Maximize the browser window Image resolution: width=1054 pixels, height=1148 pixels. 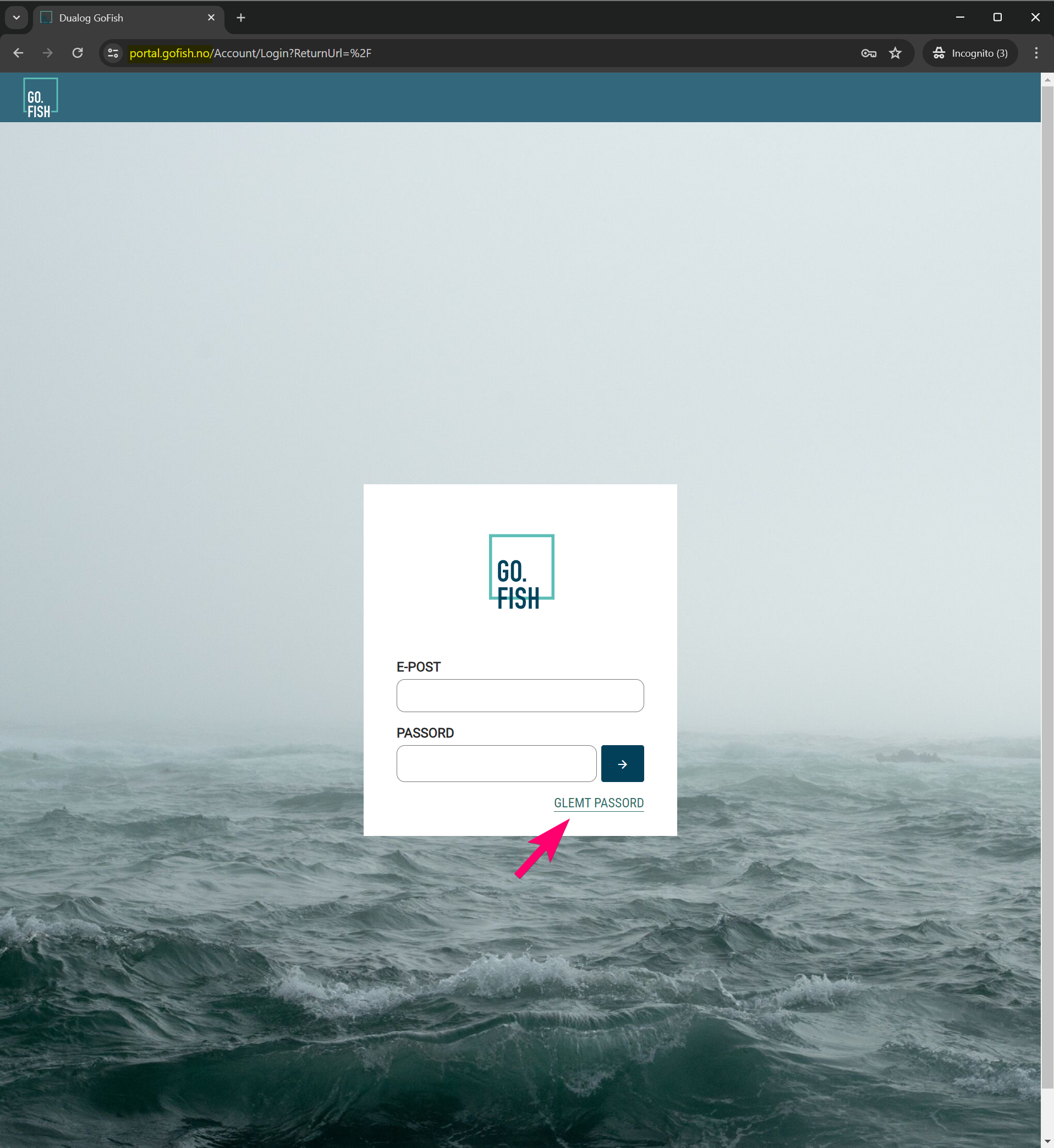click(997, 18)
